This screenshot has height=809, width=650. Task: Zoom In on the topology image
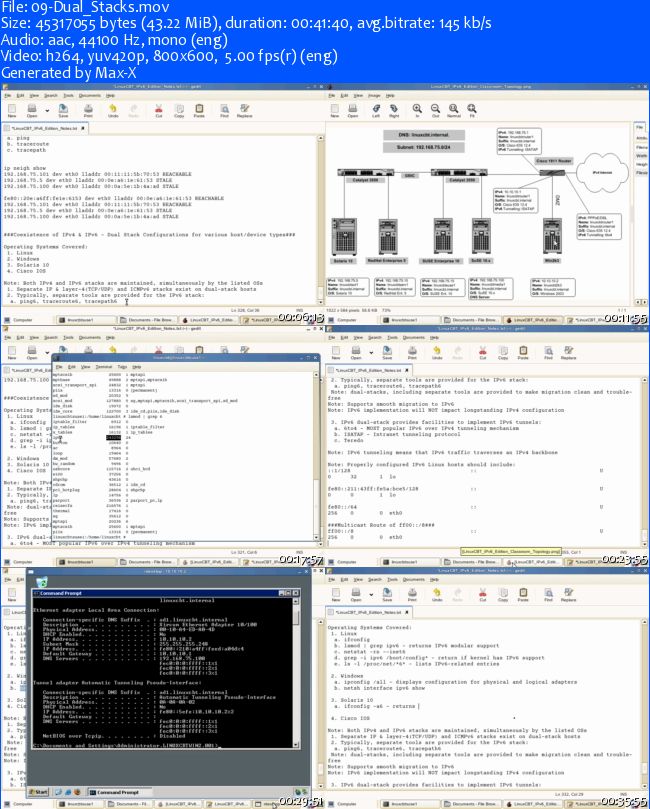click(x=417, y=110)
